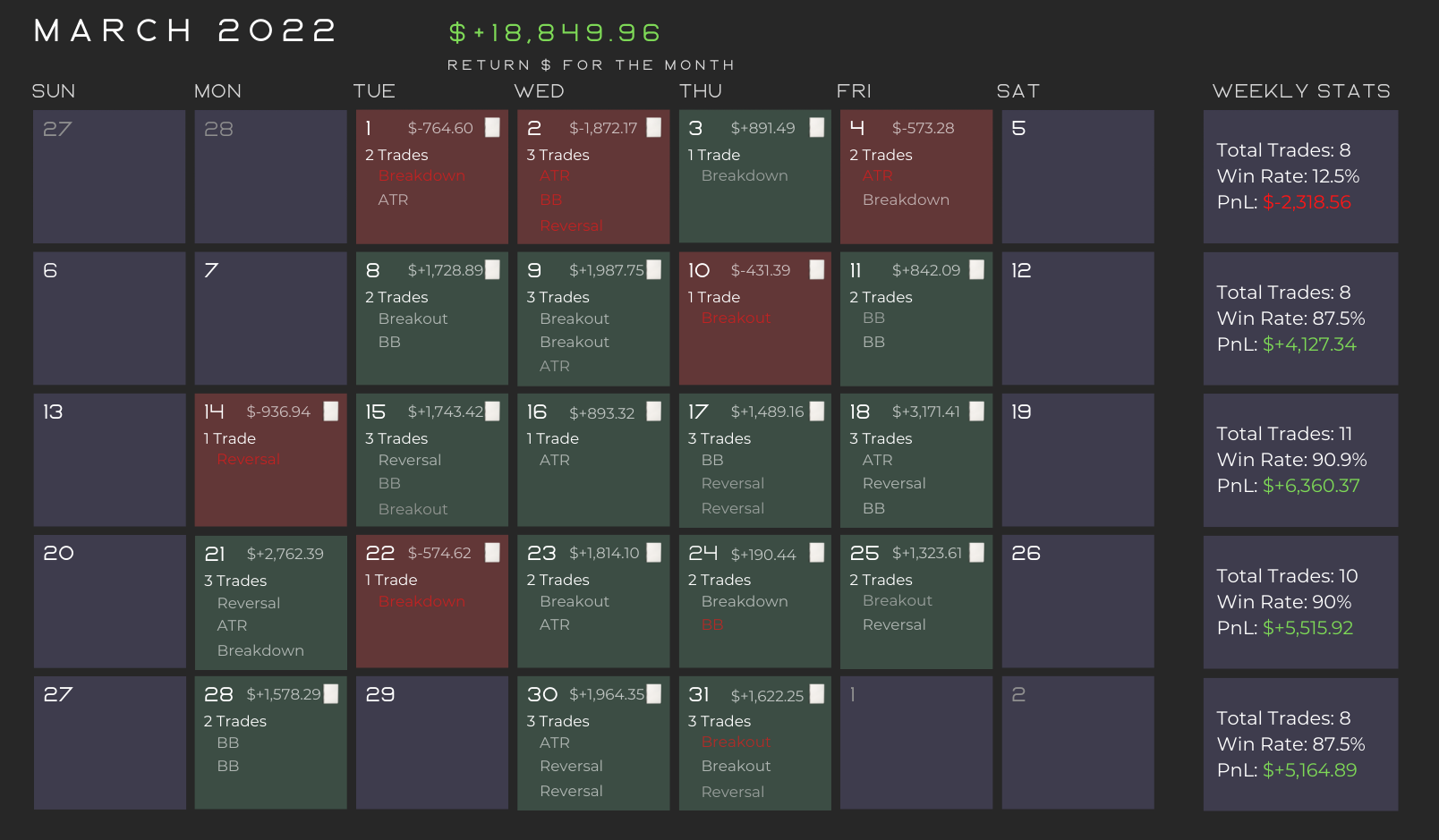Open March 18's white note icon
This screenshot has width=1439, height=840.
click(977, 412)
